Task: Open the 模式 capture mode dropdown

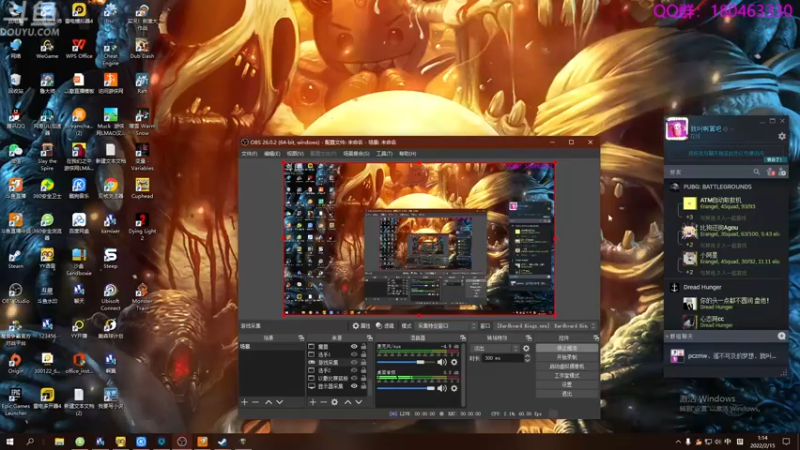Action: click(446, 326)
